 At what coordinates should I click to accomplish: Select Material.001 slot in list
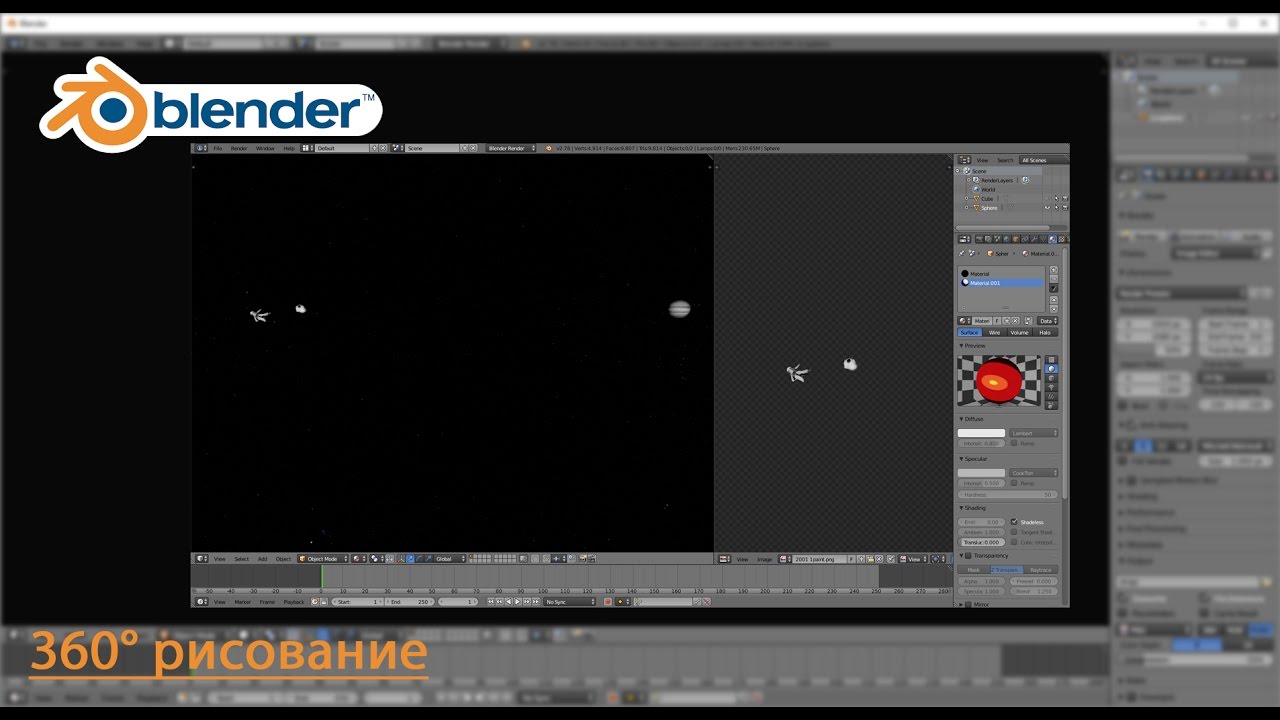coord(1002,283)
